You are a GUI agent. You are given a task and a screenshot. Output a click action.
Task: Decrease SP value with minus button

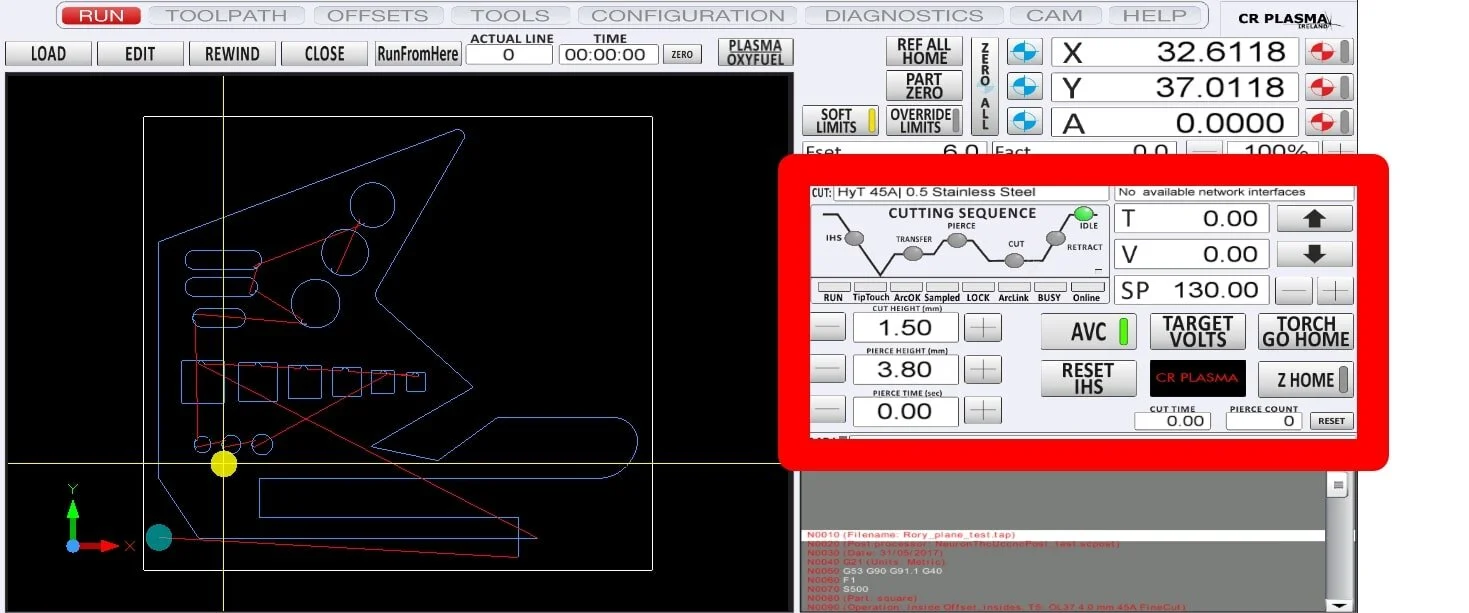(x=1296, y=291)
